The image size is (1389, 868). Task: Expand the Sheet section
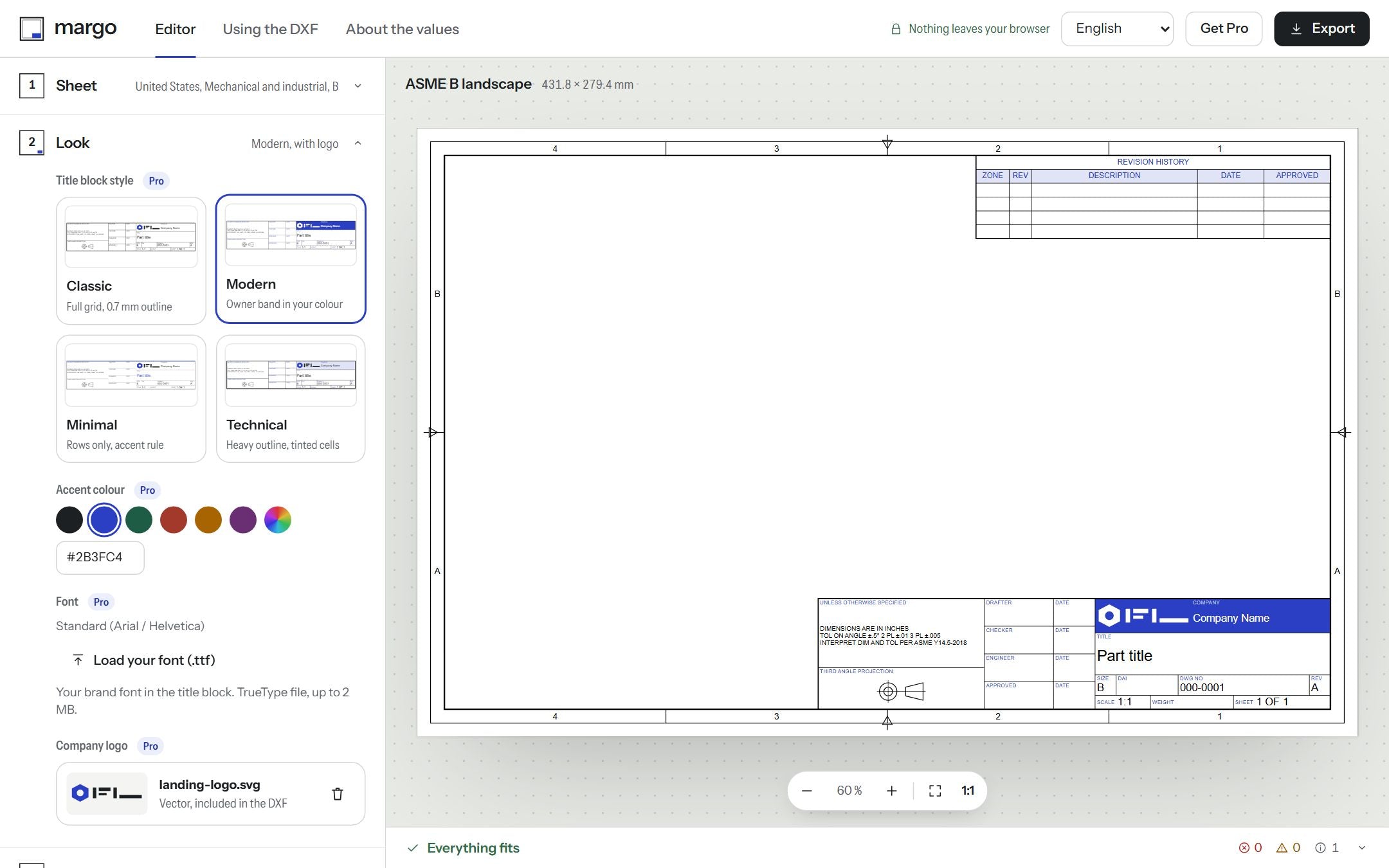point(192,86)
